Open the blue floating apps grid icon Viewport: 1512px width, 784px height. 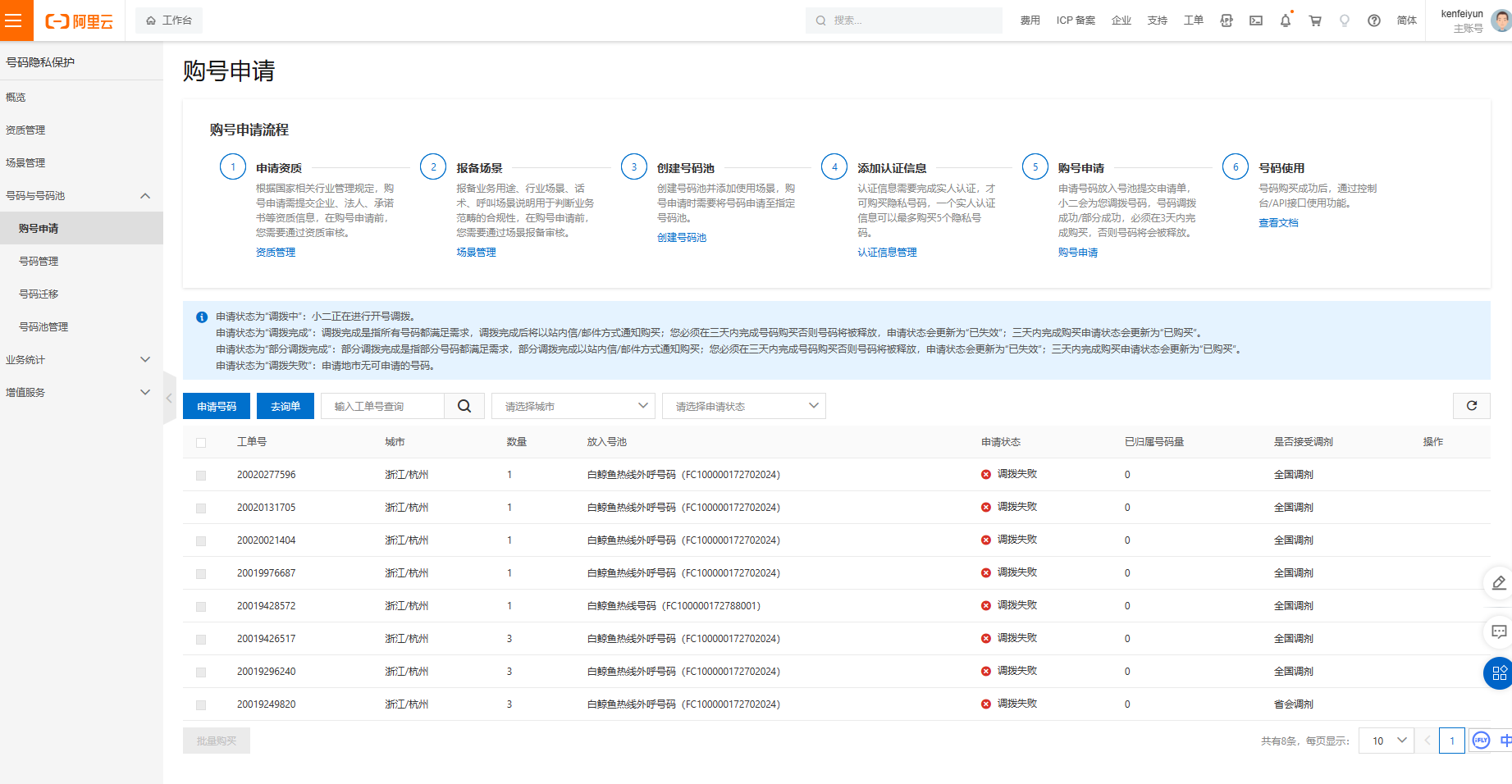[x=1499, y=673]
